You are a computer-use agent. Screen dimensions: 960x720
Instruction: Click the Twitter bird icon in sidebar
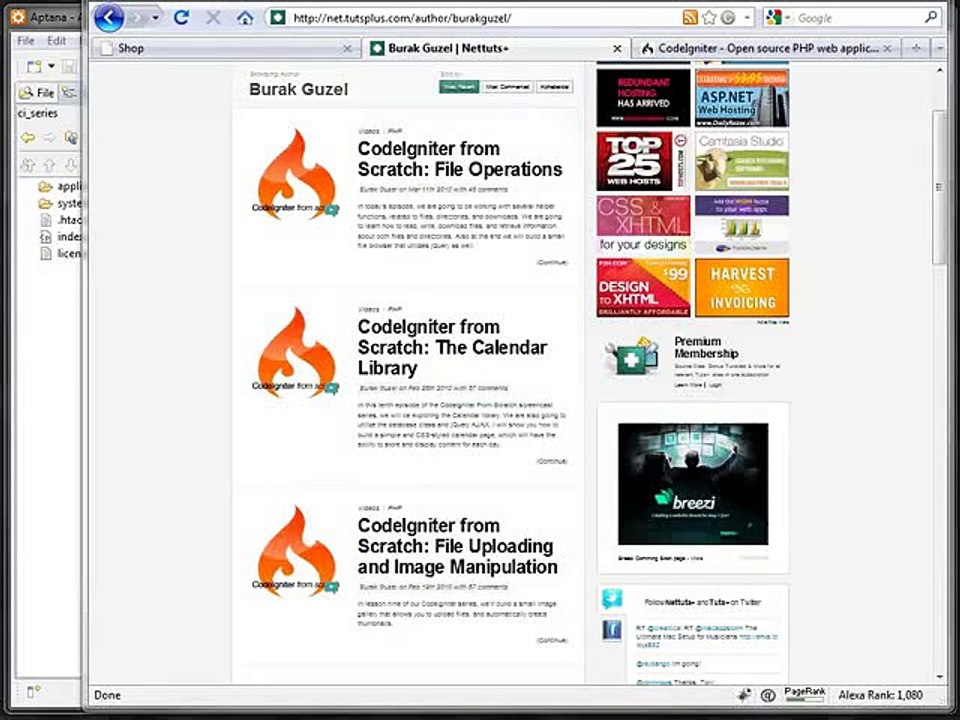(x=612, y=599)
